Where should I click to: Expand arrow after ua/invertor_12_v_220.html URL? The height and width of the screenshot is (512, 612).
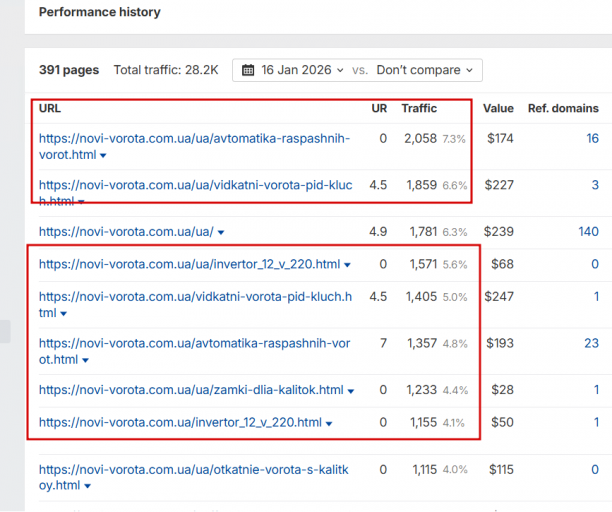click(x=347, y=265)
